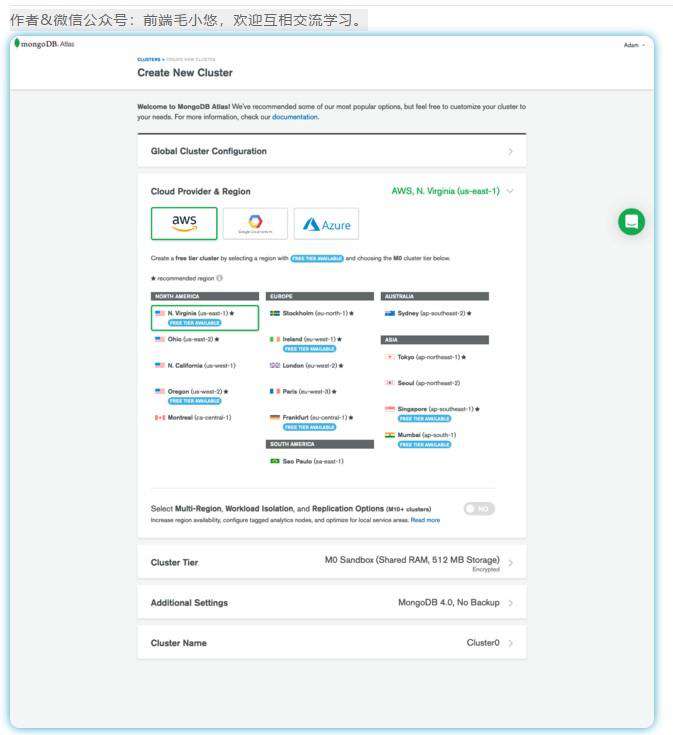The image size is (673, 735).
Task: Click the Cluster0 name value
Action: pyautogui.click(x=483, y=643)
